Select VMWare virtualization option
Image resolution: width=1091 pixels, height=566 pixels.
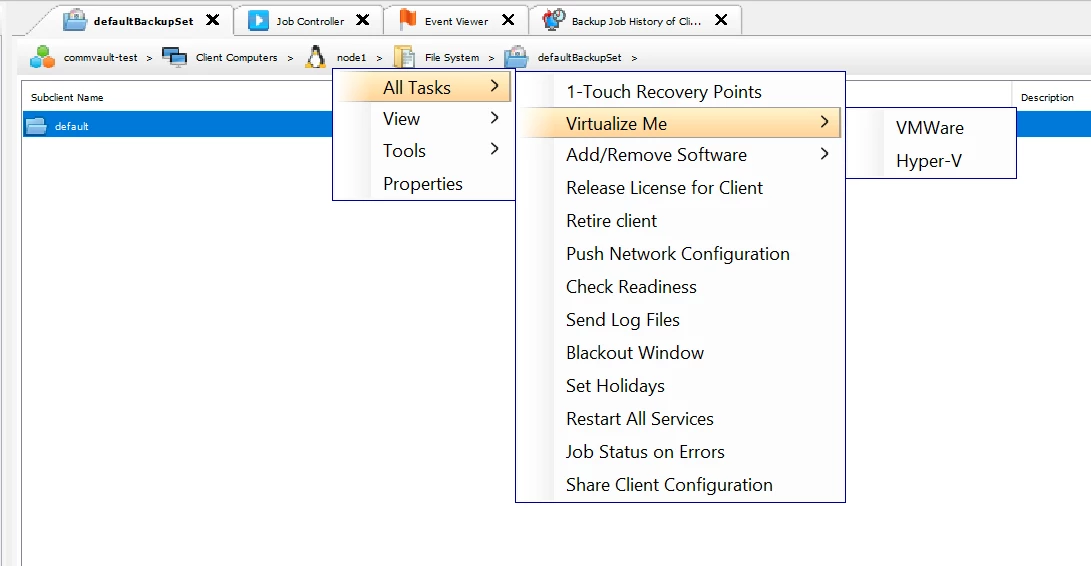[x=931, y=127]
